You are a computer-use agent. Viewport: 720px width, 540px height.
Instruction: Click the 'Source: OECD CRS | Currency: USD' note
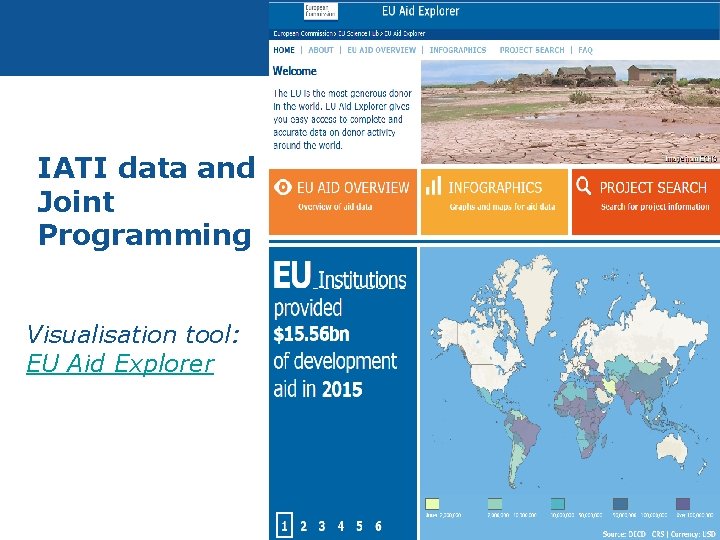pyautogui.click(x=659, y=534)
